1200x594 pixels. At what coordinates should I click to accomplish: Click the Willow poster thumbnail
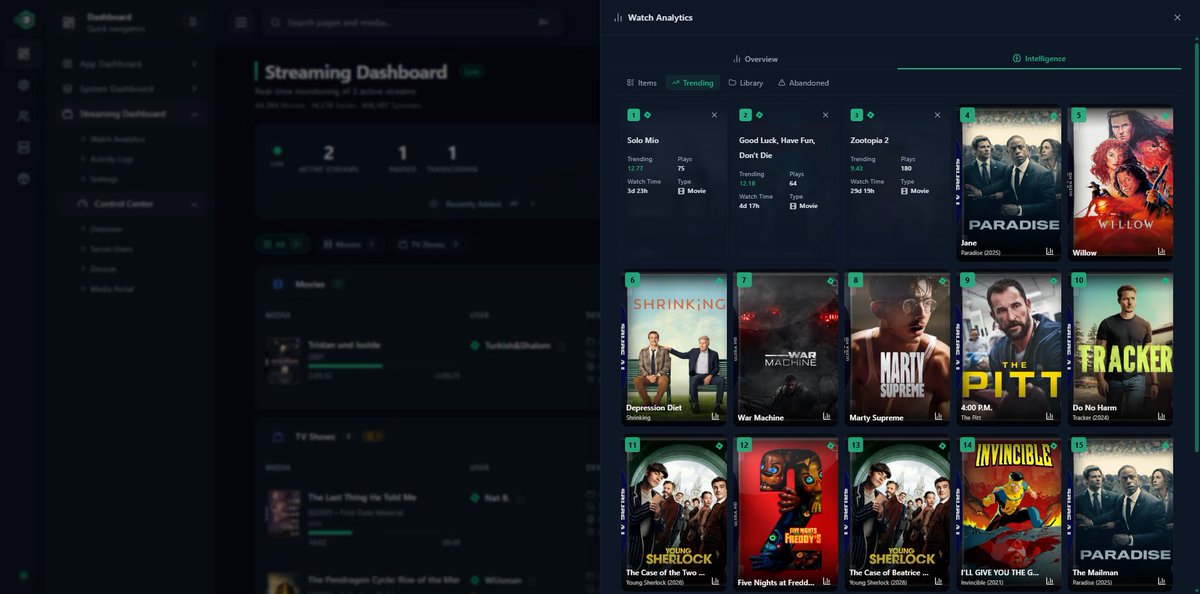[1121, 183]
